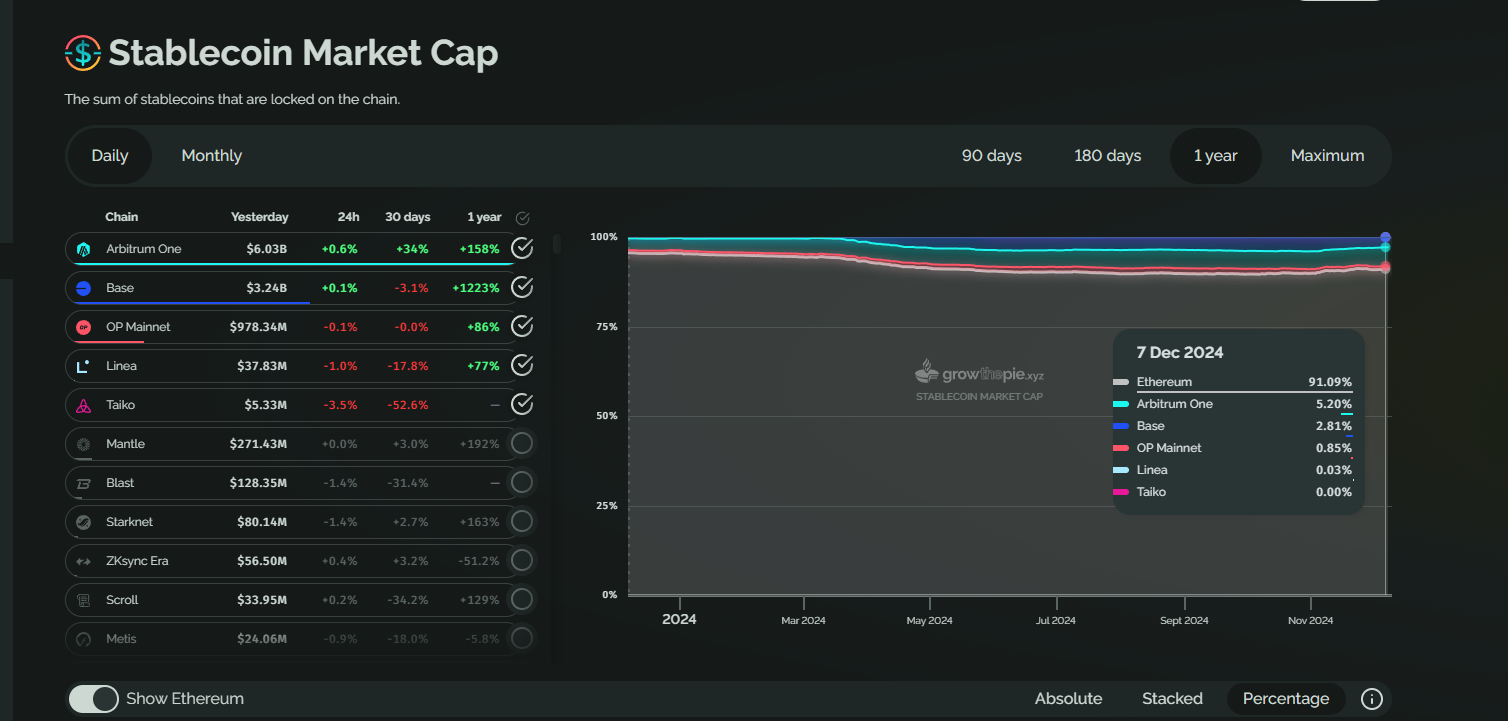The width and height of the screenshot is (1508, 721).
Task: Click the Starknet chain logo icon
Action: pyautogui.click(x=84, y=522)
